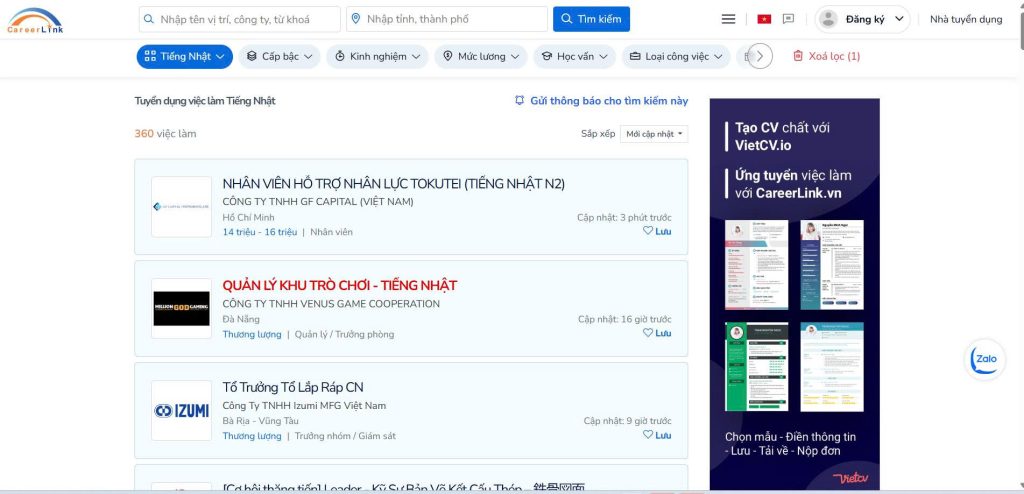Open the Mới cập nhật sort dropdown
Image resolution: width=1024 pixels, height=494 pixels.
click(654, 134)
